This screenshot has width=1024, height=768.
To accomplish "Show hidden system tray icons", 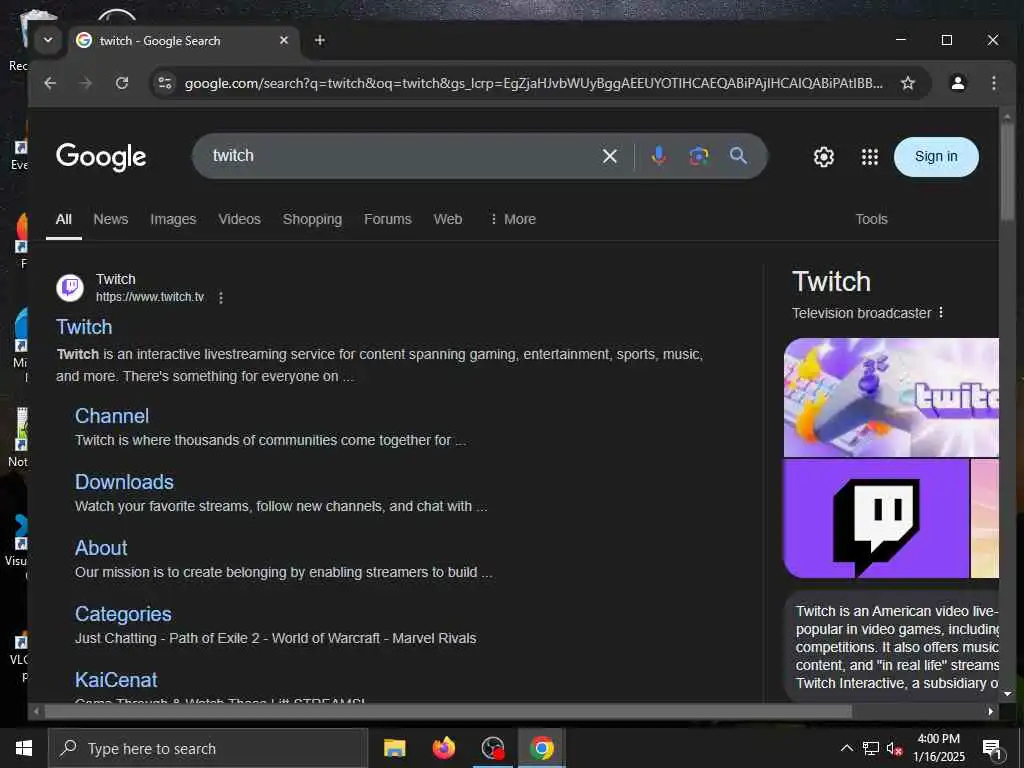I will click(x=846, y=748).
